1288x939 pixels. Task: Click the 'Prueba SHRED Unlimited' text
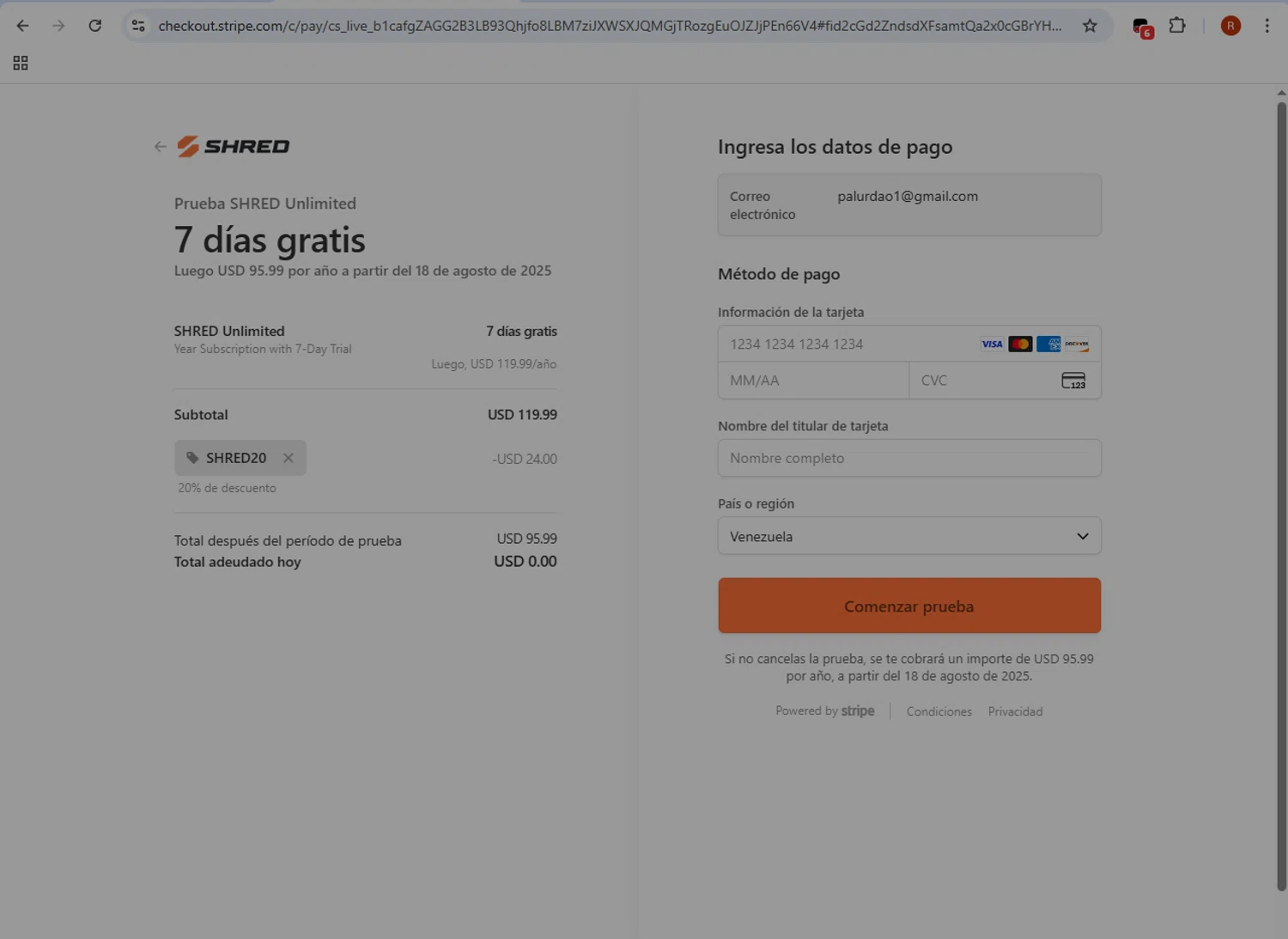coord(264,204)
